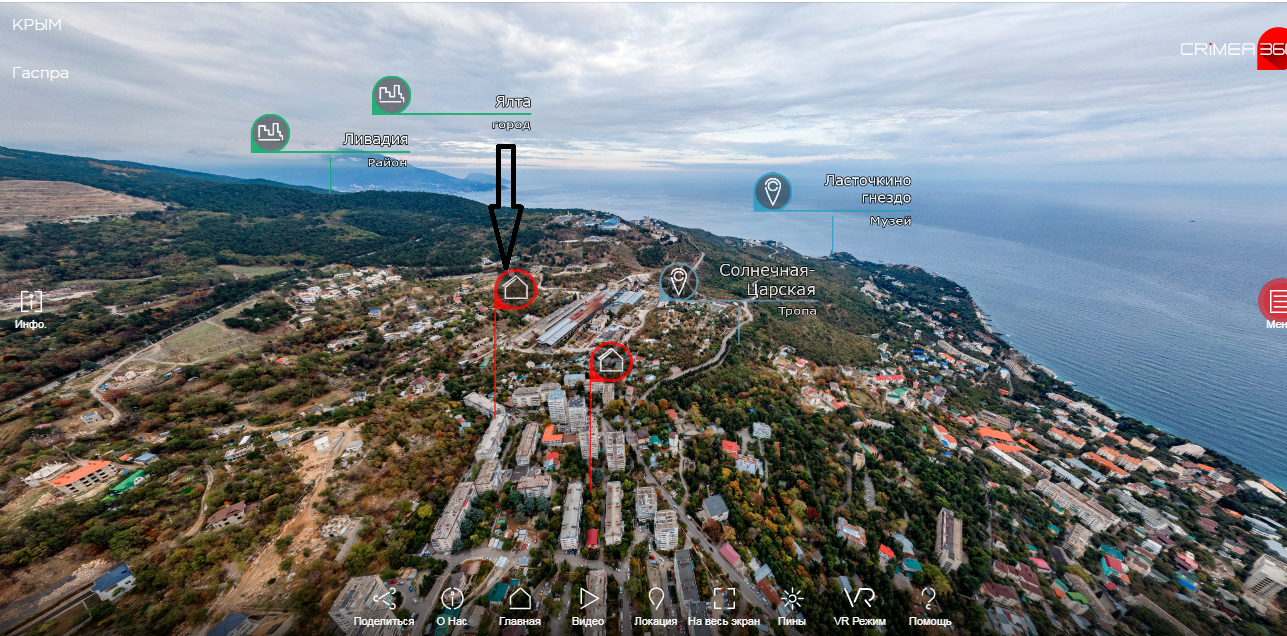
Task: Open the Локация map pin icon
Action: (656, 600)
